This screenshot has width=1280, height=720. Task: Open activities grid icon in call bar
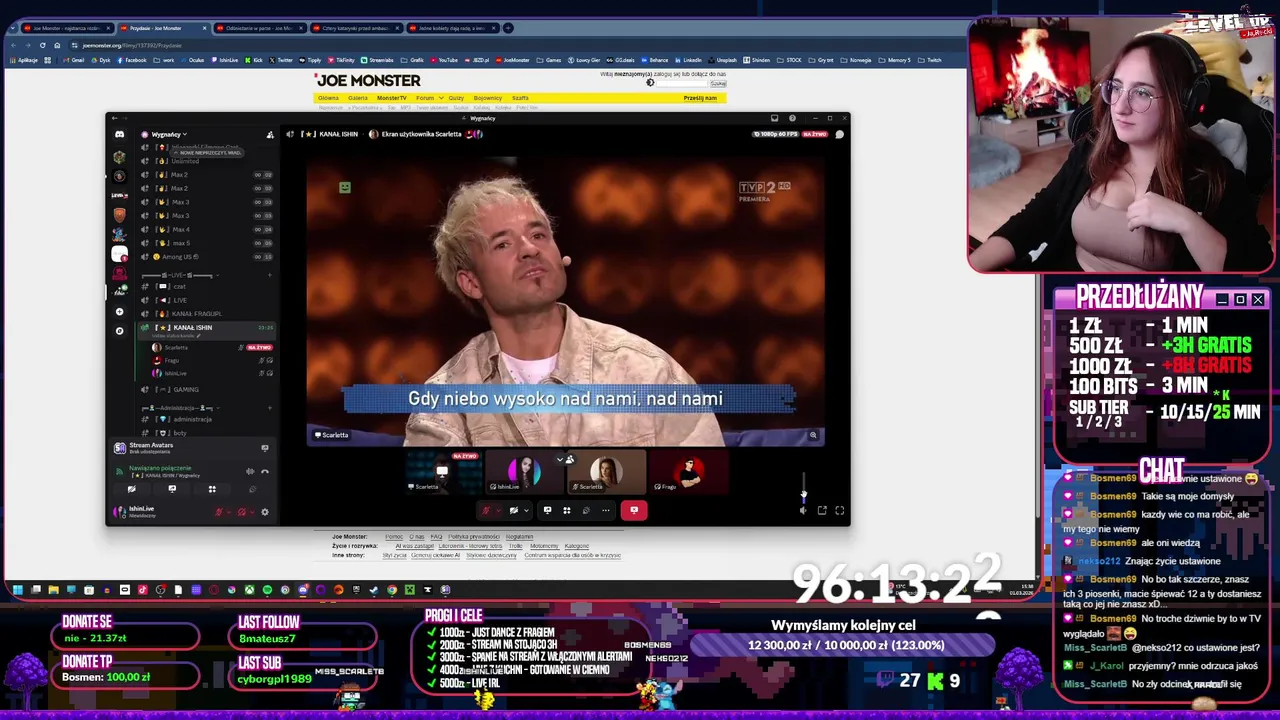coord(566,510)
